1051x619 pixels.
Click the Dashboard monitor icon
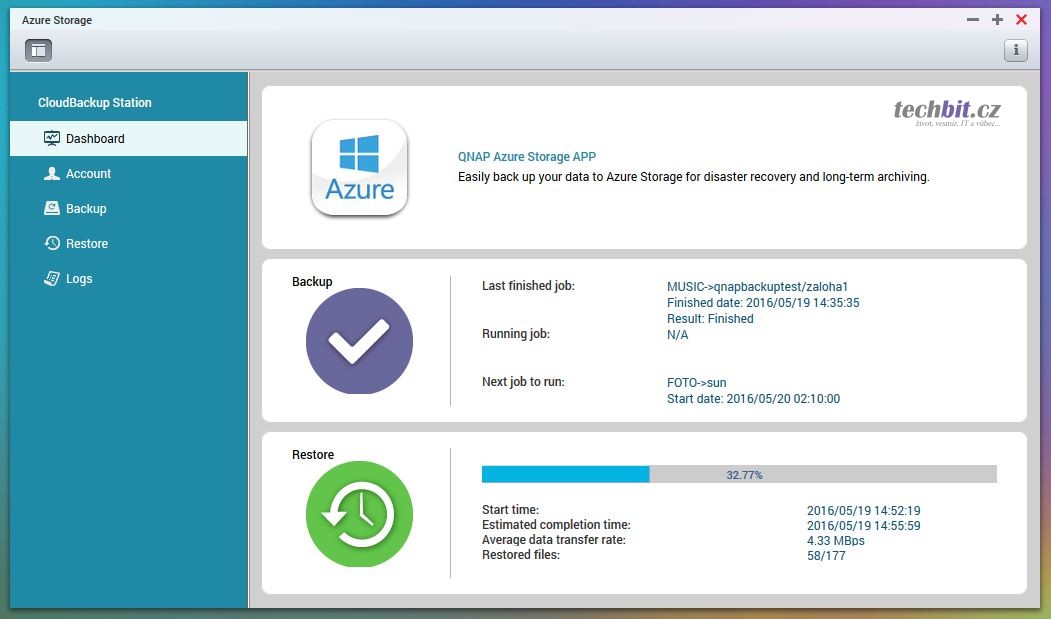pos(52,139)
